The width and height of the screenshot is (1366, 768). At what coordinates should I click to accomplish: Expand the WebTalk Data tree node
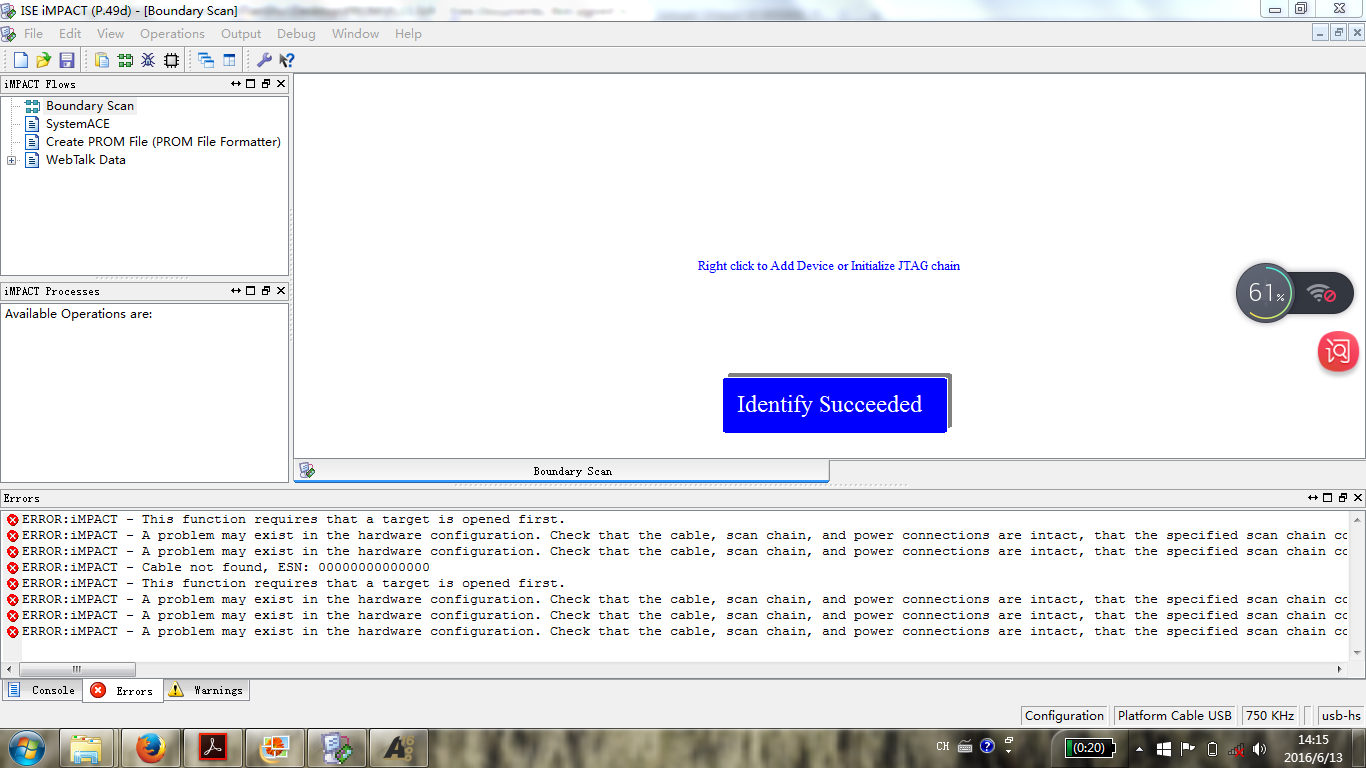(x=11, y=160)
